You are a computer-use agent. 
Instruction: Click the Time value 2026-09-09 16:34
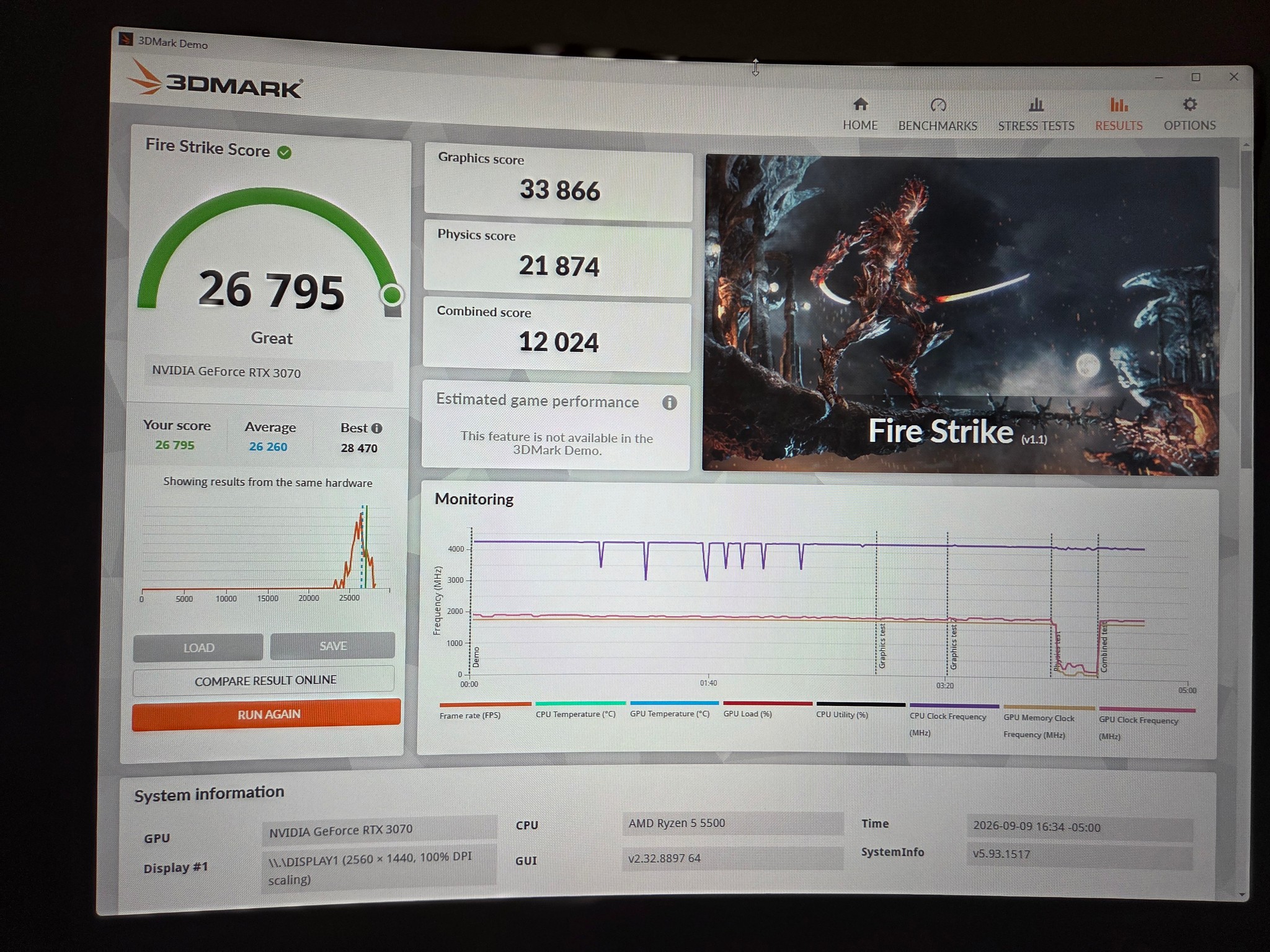click(x=1080, y=828)
